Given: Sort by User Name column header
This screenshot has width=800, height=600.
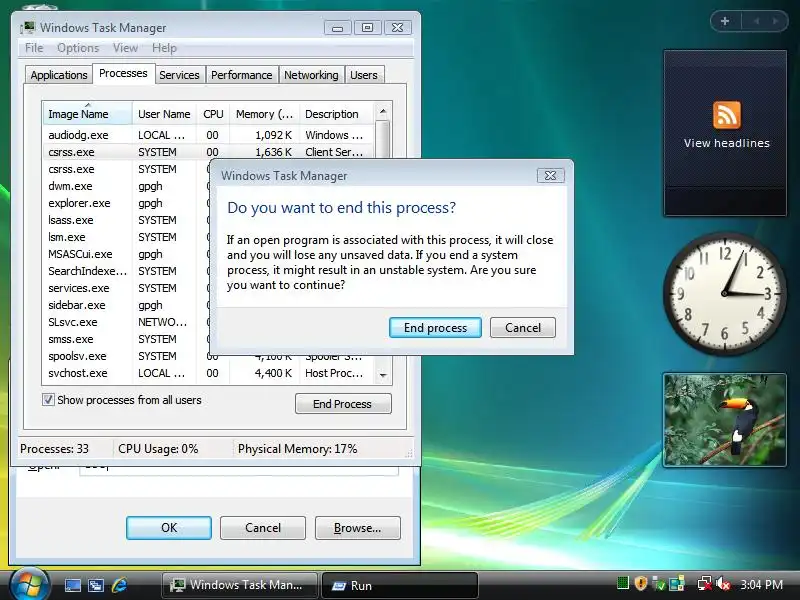Looking at the screenshot, I should click(x=164, y=114).
